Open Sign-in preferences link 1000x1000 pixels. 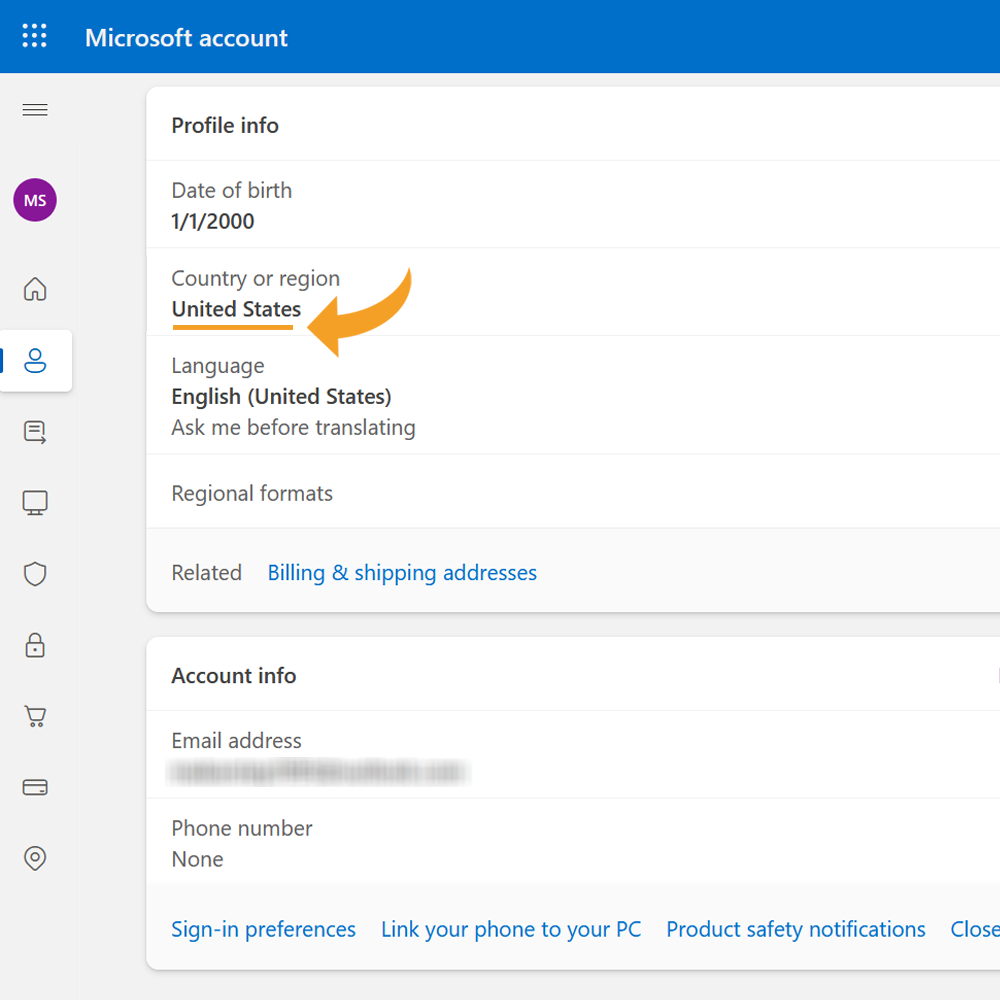coord(263,929)
